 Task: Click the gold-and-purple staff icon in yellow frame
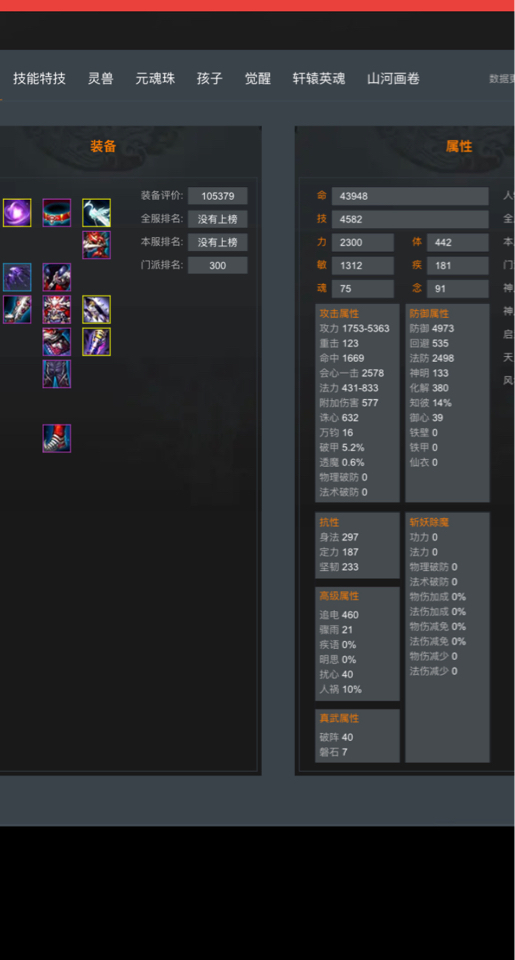pyautogui.click(x=97, y=342)
